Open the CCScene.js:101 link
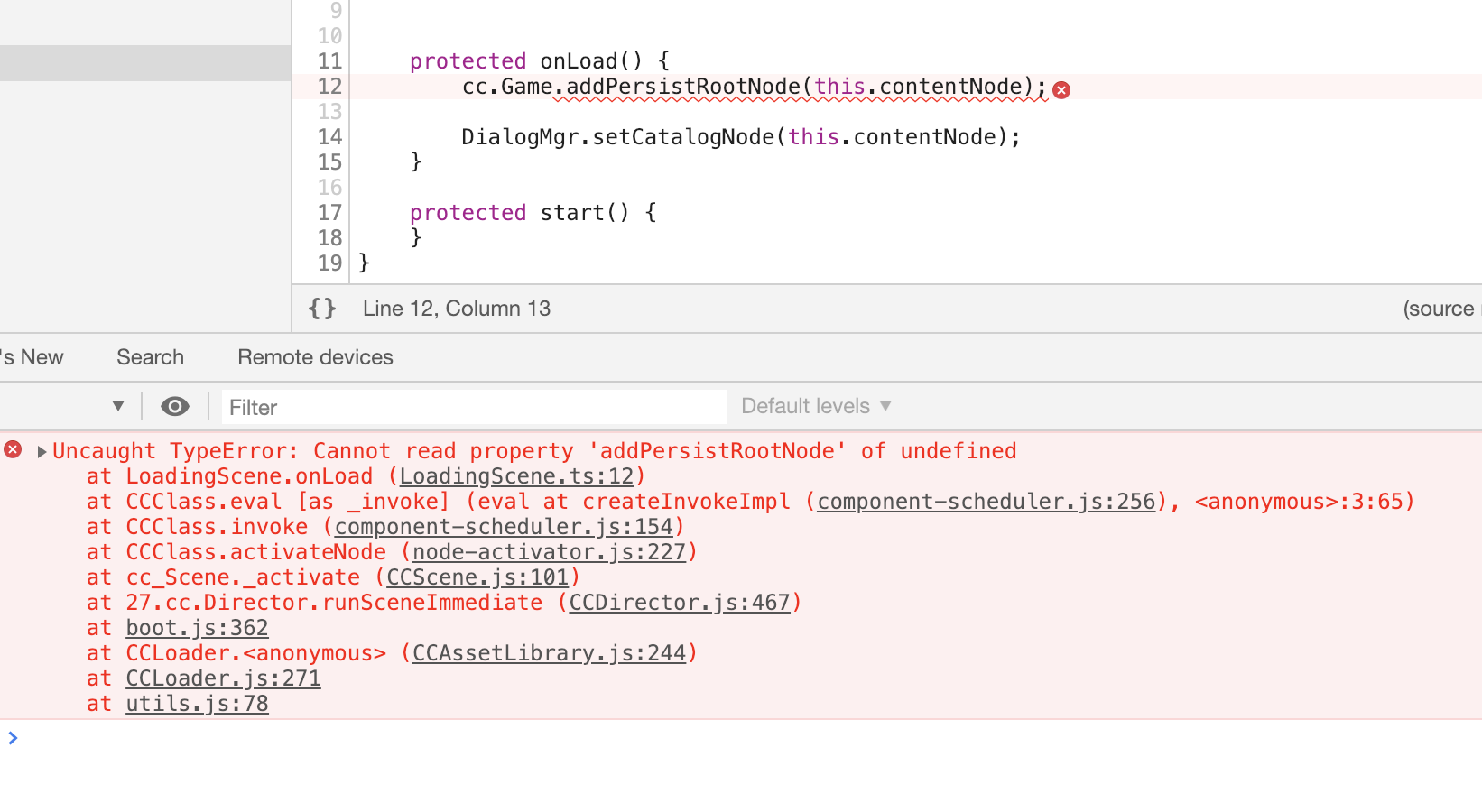Image resolution: width=1482 pixels, height=812 pixels. (477, 577)
